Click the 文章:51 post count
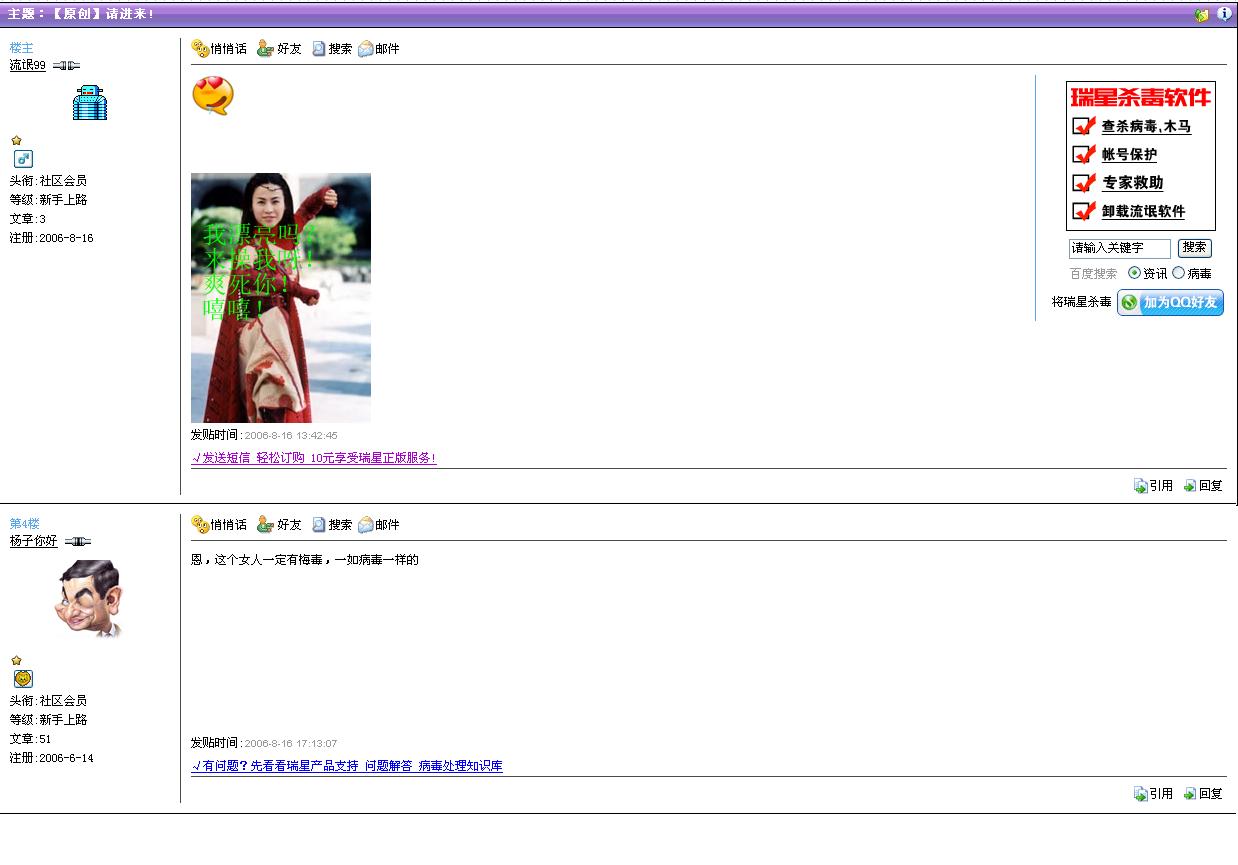 (x=31, y=739)
